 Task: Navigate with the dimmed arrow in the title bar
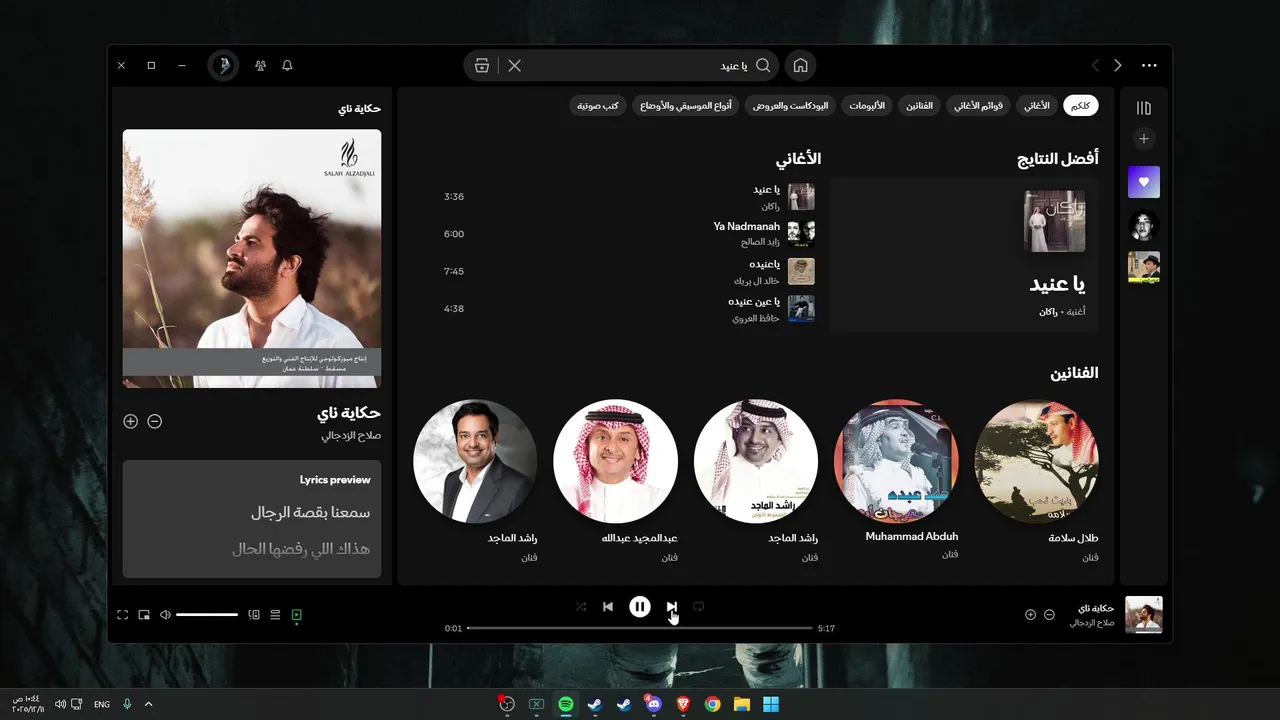[x=1095, y=65]
